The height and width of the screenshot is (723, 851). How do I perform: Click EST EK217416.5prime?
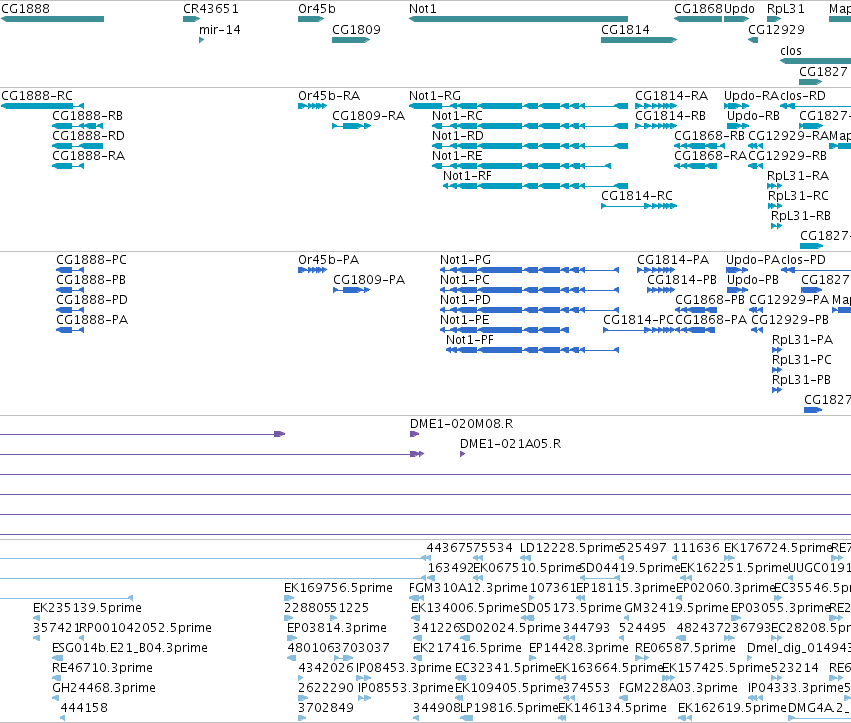tap(418, 658)
